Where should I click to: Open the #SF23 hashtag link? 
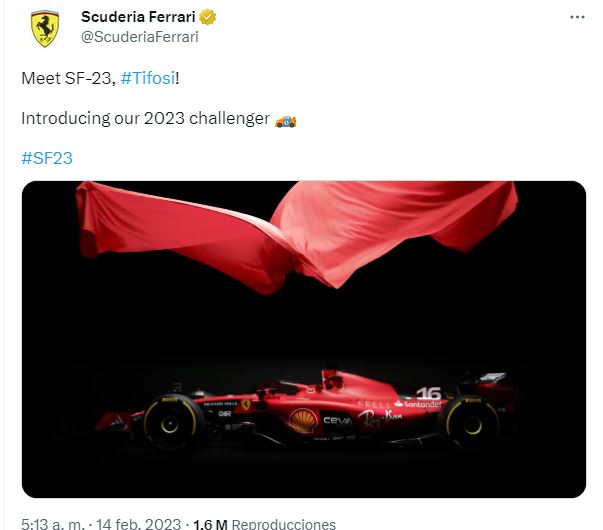[x=46, y=158]
